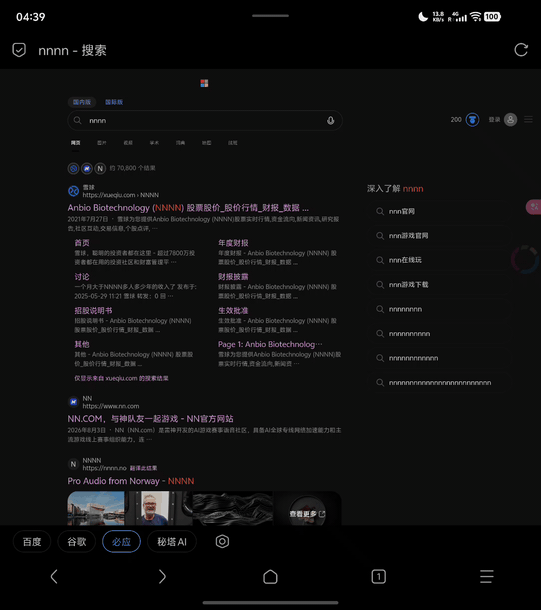Switch search engine to 百度

32,542
